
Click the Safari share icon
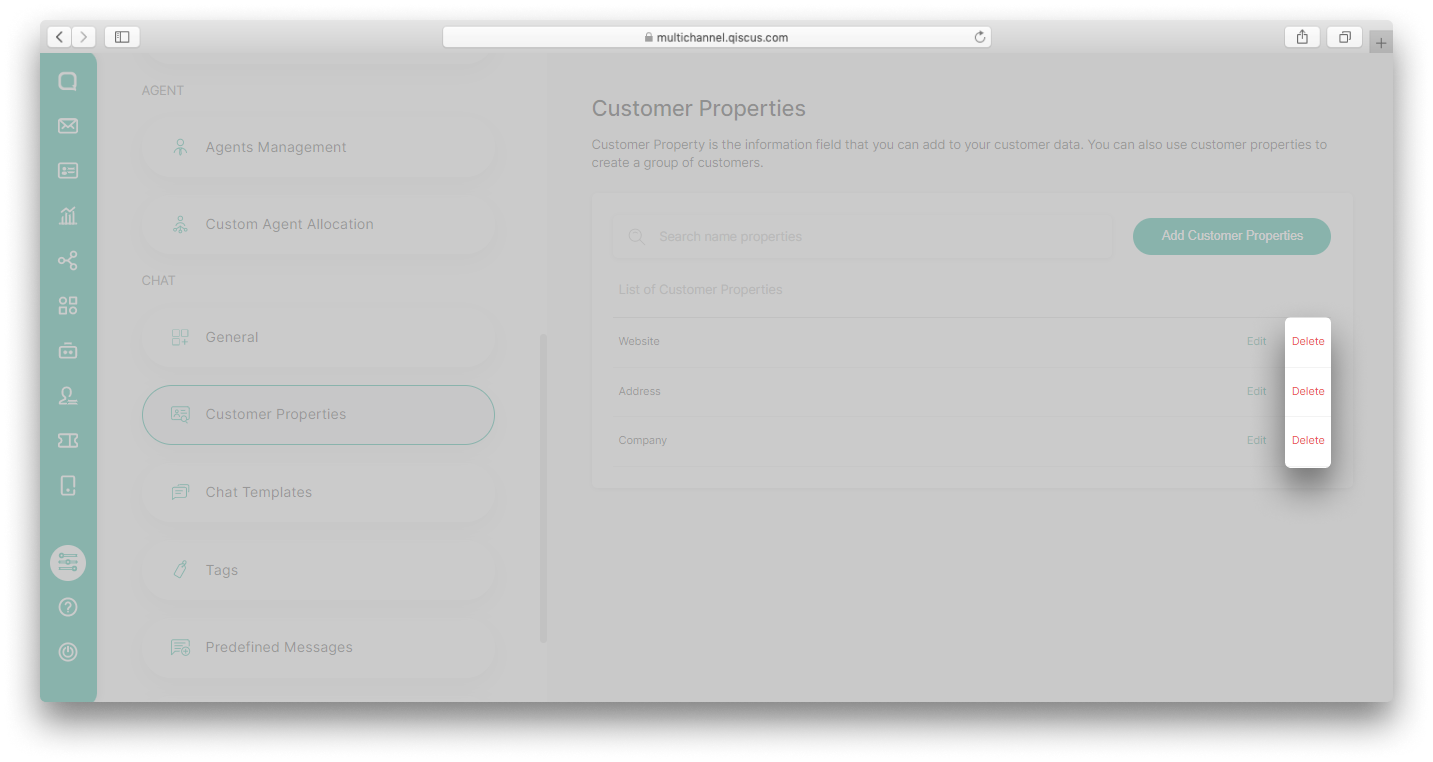coord(1302,37)
